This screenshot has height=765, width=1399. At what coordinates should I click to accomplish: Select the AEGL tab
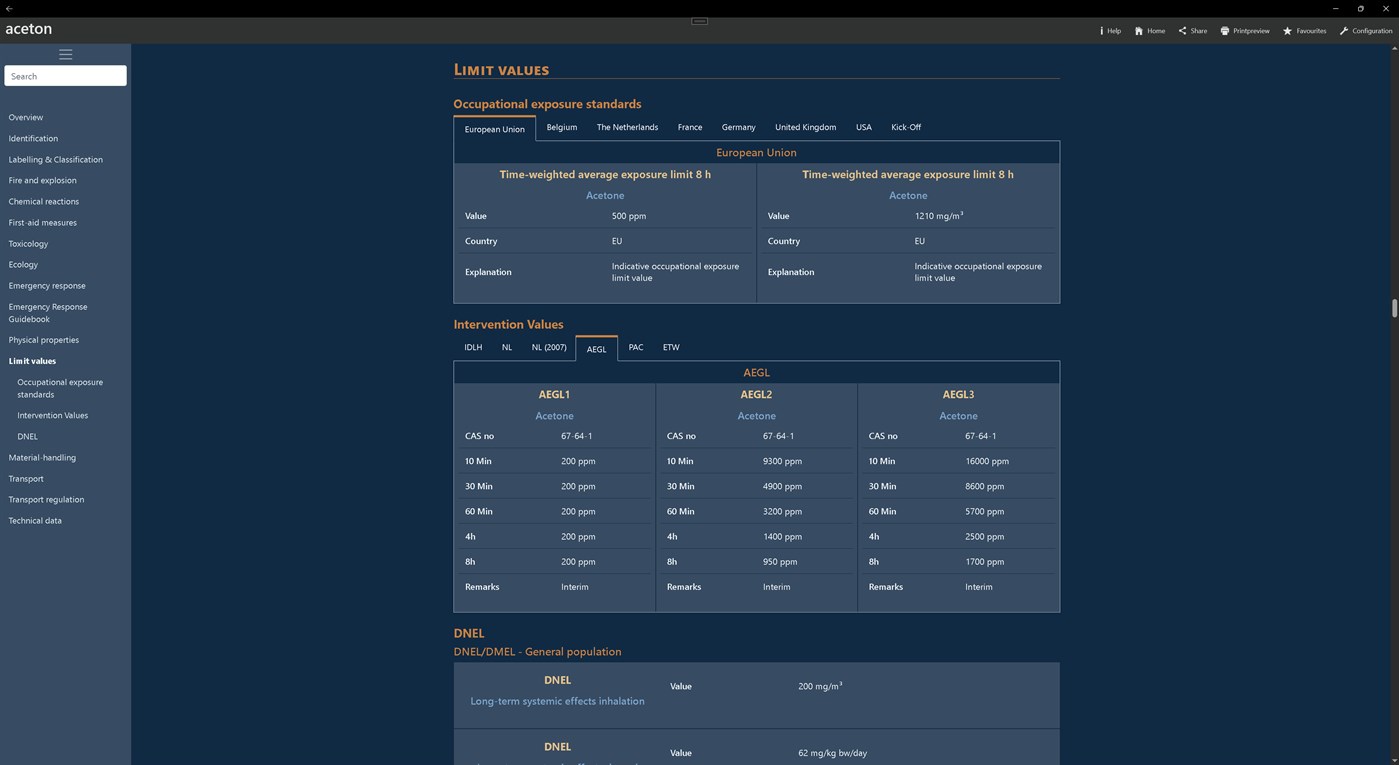tap(596, 349)
